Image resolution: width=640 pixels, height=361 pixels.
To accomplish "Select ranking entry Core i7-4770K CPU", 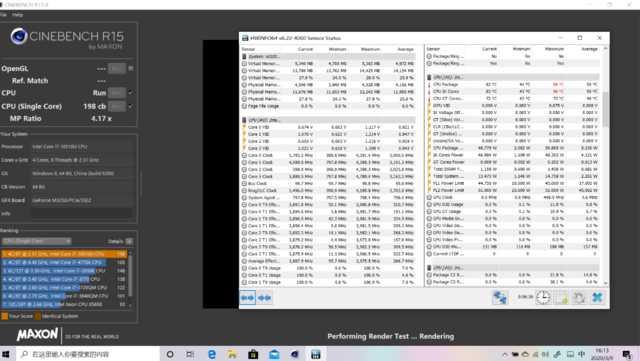I will coord(64,262).
